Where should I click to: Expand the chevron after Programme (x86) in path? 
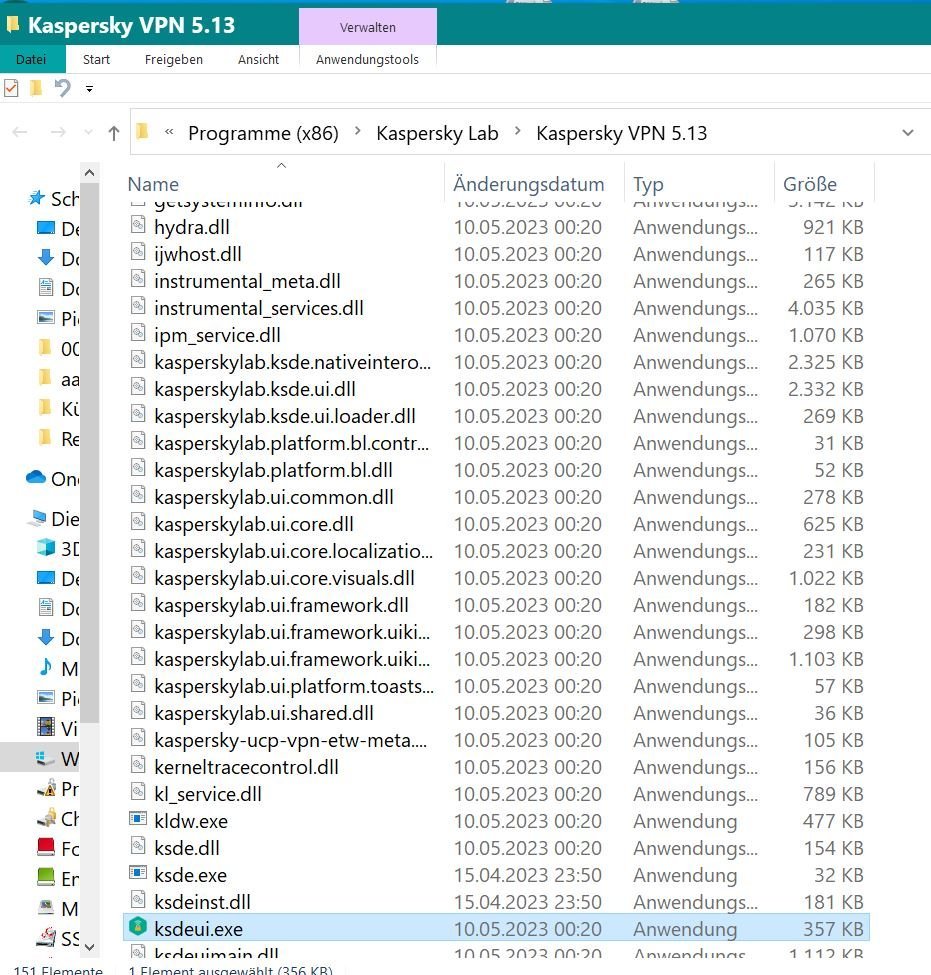coord(357,133)
